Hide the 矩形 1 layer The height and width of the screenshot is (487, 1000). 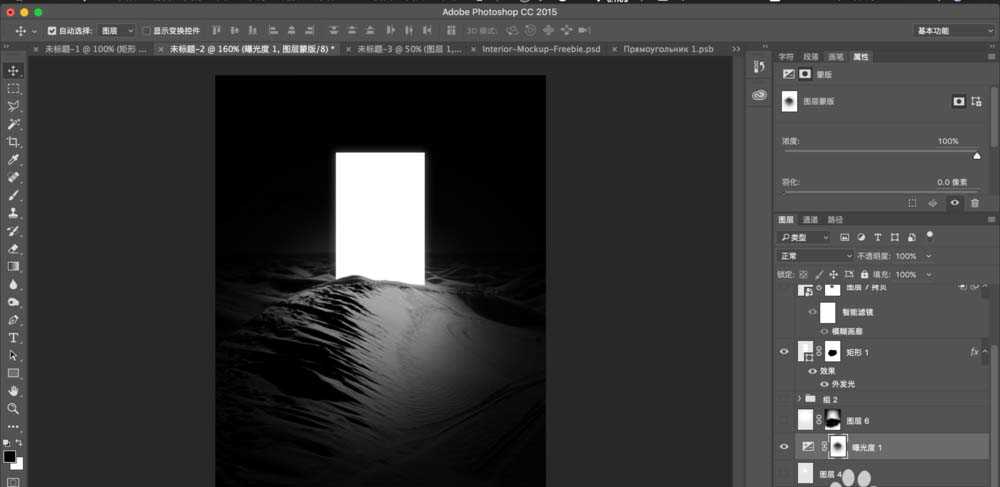pos(784,352)
